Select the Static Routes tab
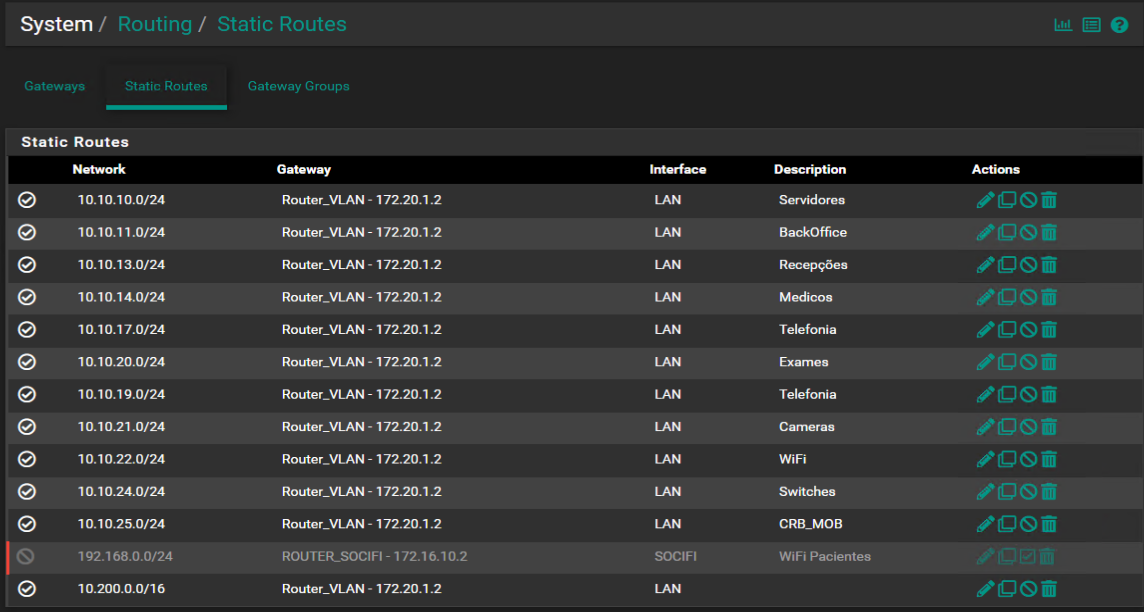The width and height of the screenshot is (1144, 612). [x=166, y=86]
